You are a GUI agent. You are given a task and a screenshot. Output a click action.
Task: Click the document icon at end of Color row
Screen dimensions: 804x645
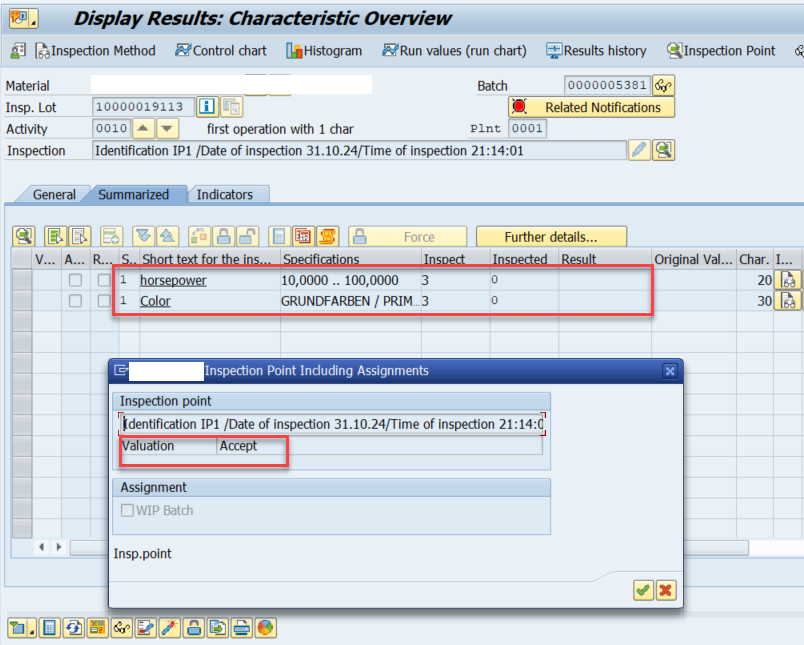click(x=788, y=300)
